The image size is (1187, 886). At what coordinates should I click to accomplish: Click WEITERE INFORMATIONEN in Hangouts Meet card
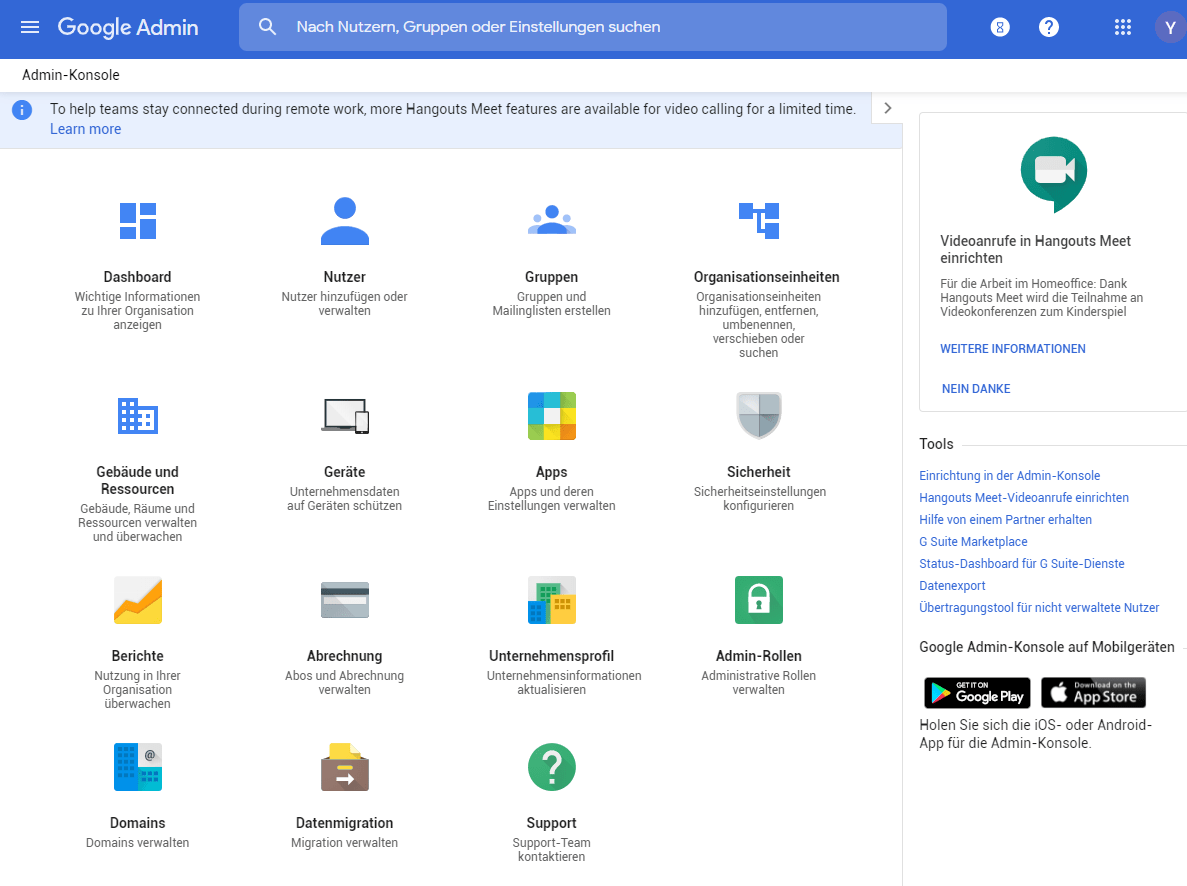[1012, 349]
